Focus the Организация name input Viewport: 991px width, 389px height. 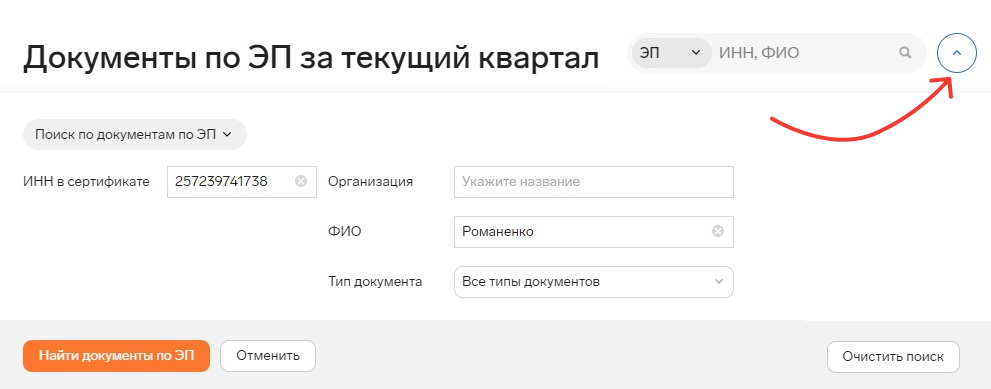593,182
